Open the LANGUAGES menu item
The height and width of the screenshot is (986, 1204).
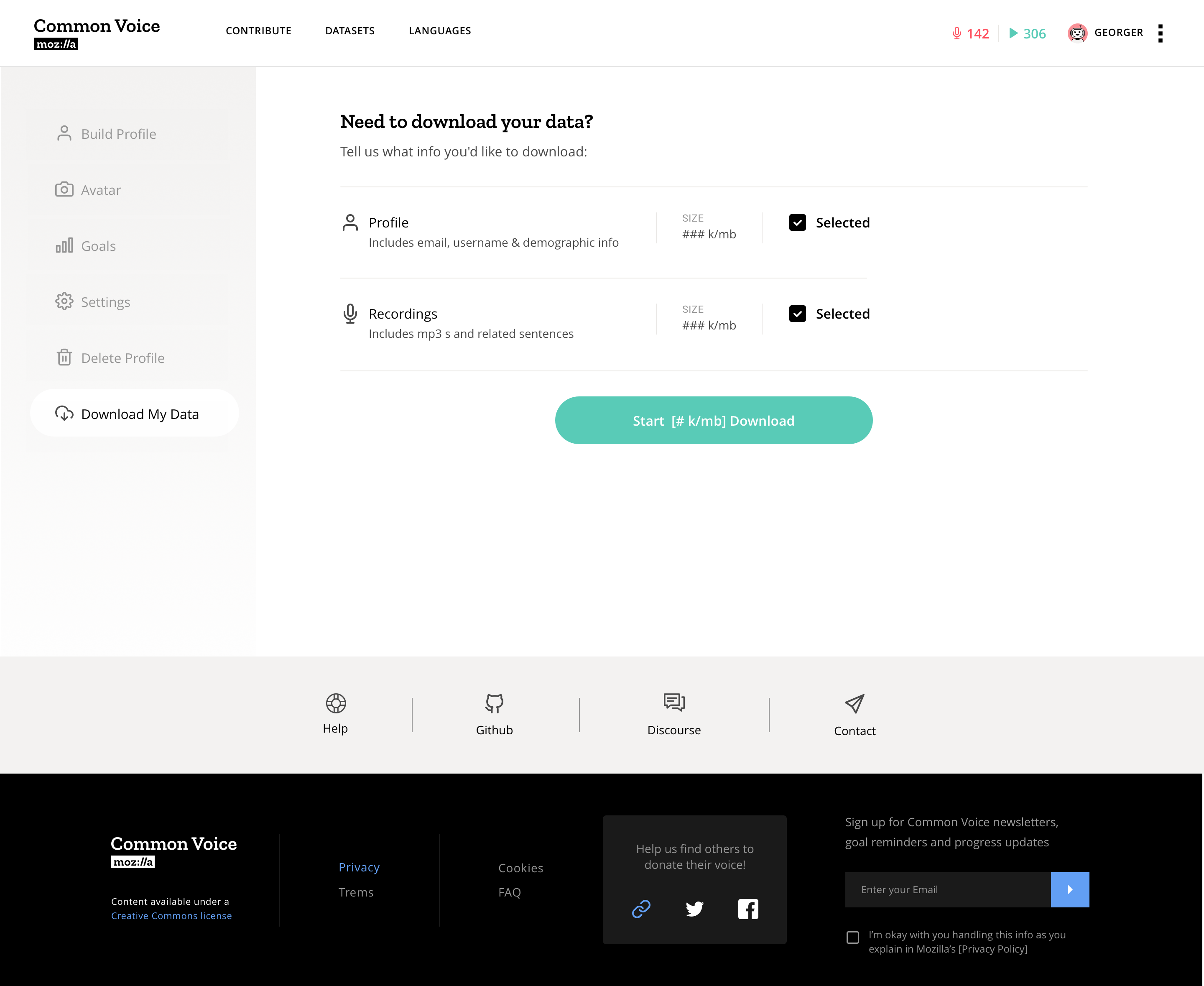[439, 31]
